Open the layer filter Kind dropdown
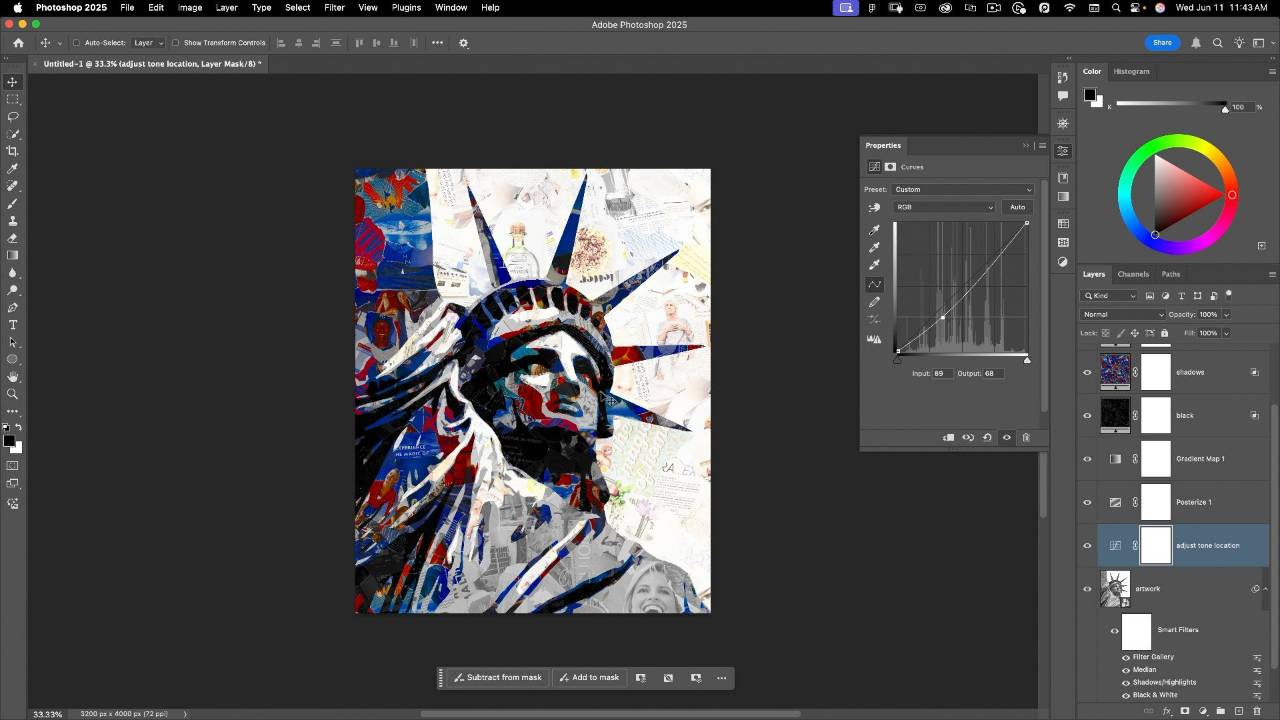This screenshot has height=720, width=1280. pos(1110,296)
